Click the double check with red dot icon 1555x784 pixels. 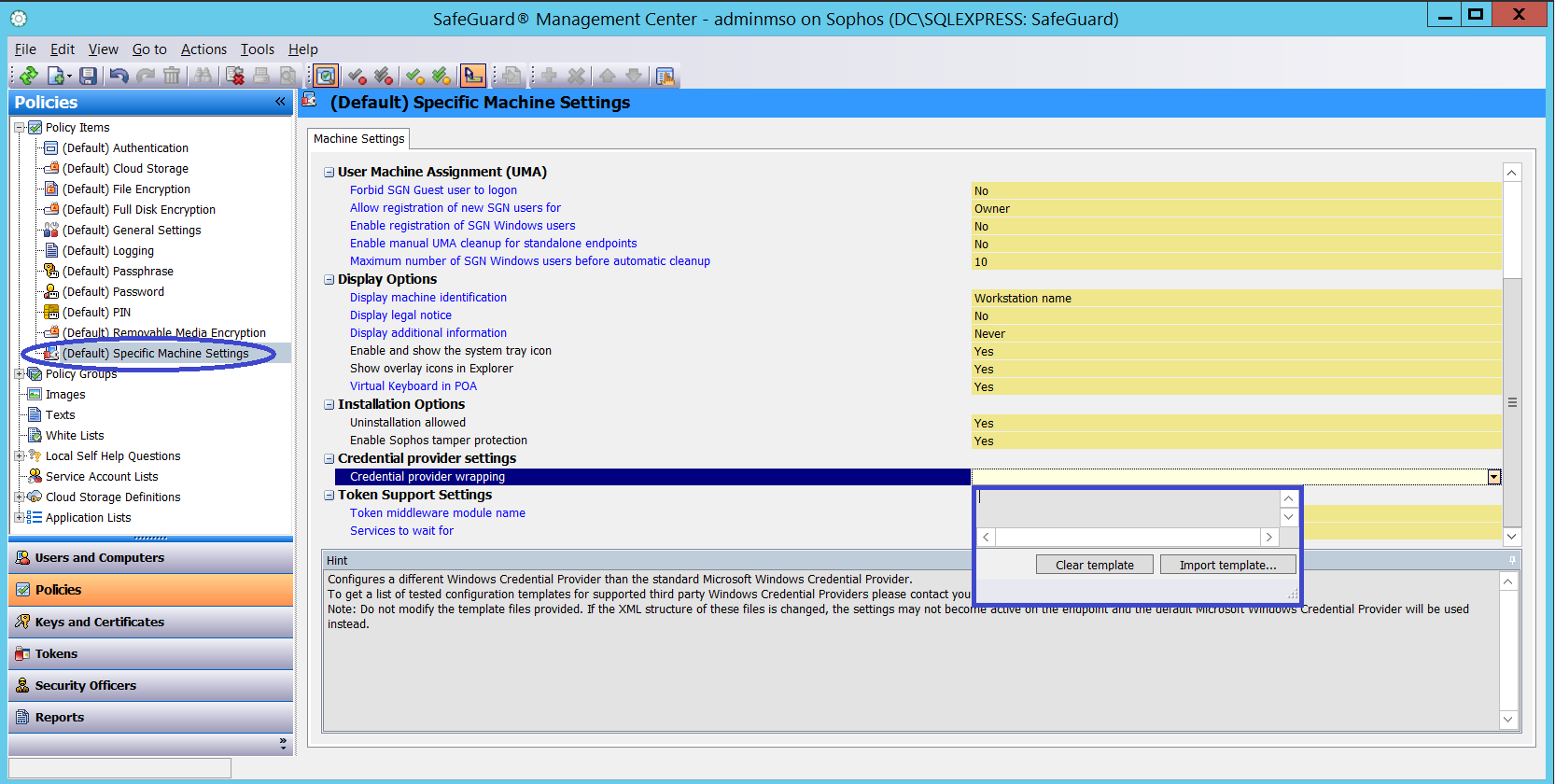coord(384,76)
